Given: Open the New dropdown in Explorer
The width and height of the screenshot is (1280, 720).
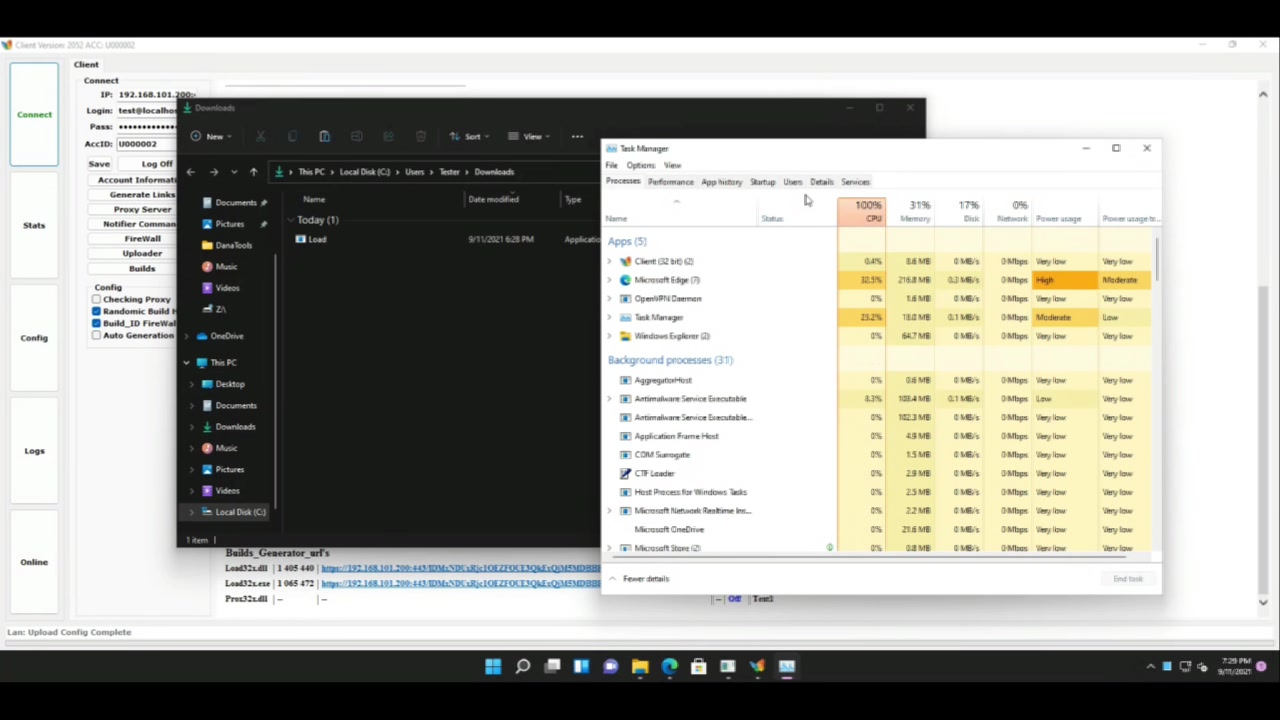Looking at the screenshot, I should tap(211, 136).
